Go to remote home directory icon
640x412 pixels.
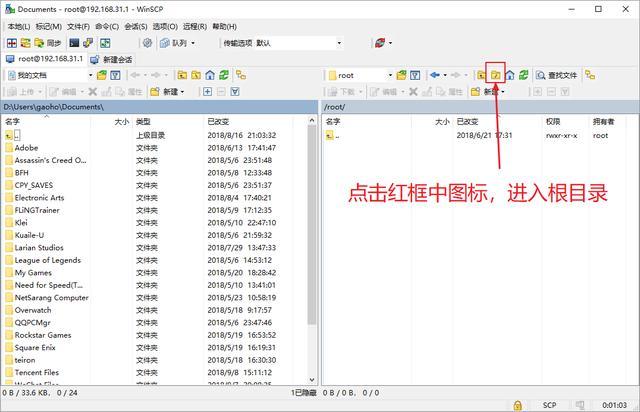tap(510, 75)
